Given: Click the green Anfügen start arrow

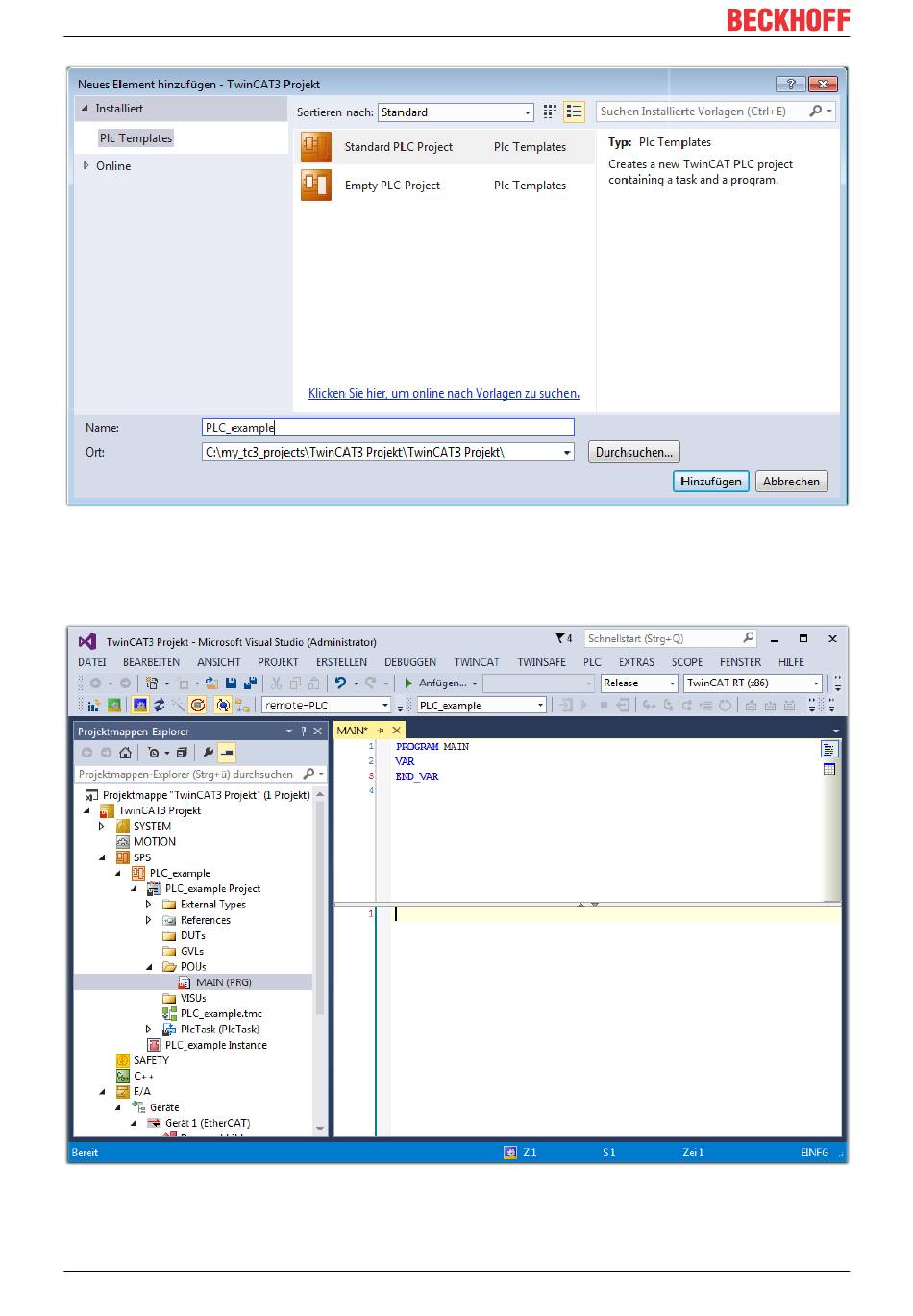Looking at the screenshot, I should [408, 683].
